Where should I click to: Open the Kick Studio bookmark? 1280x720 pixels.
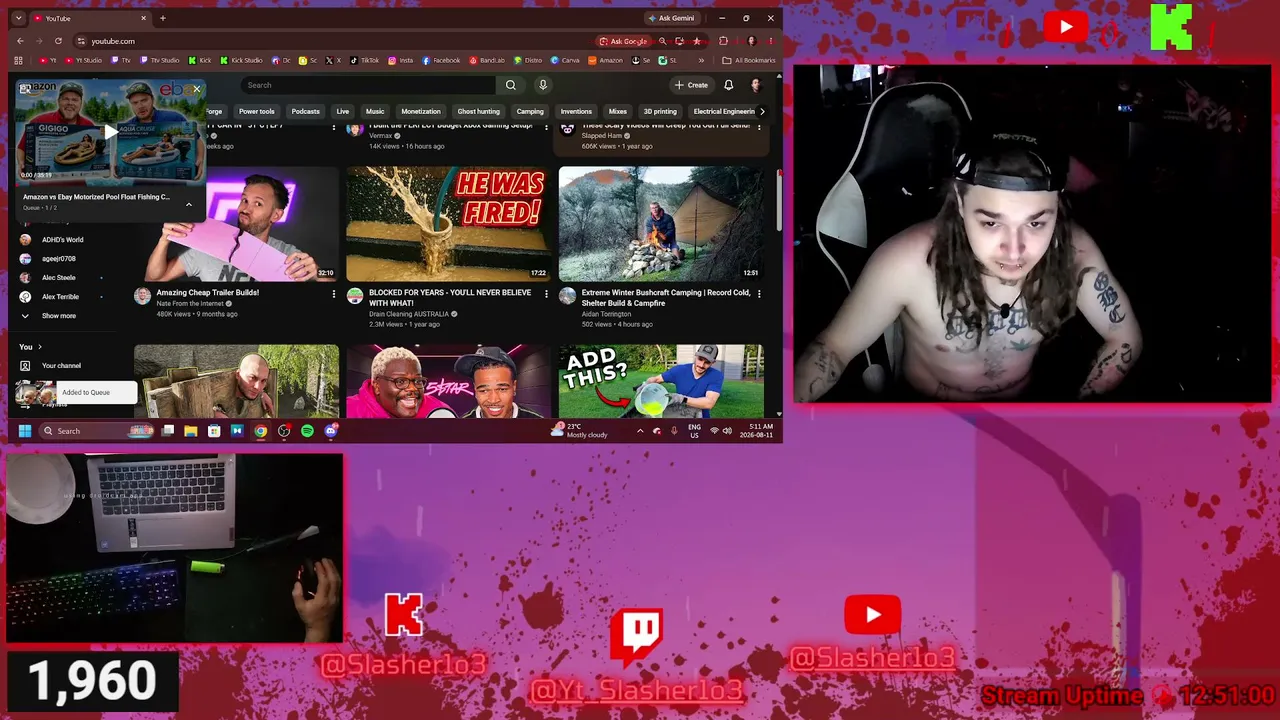click(x=241, y=60)
